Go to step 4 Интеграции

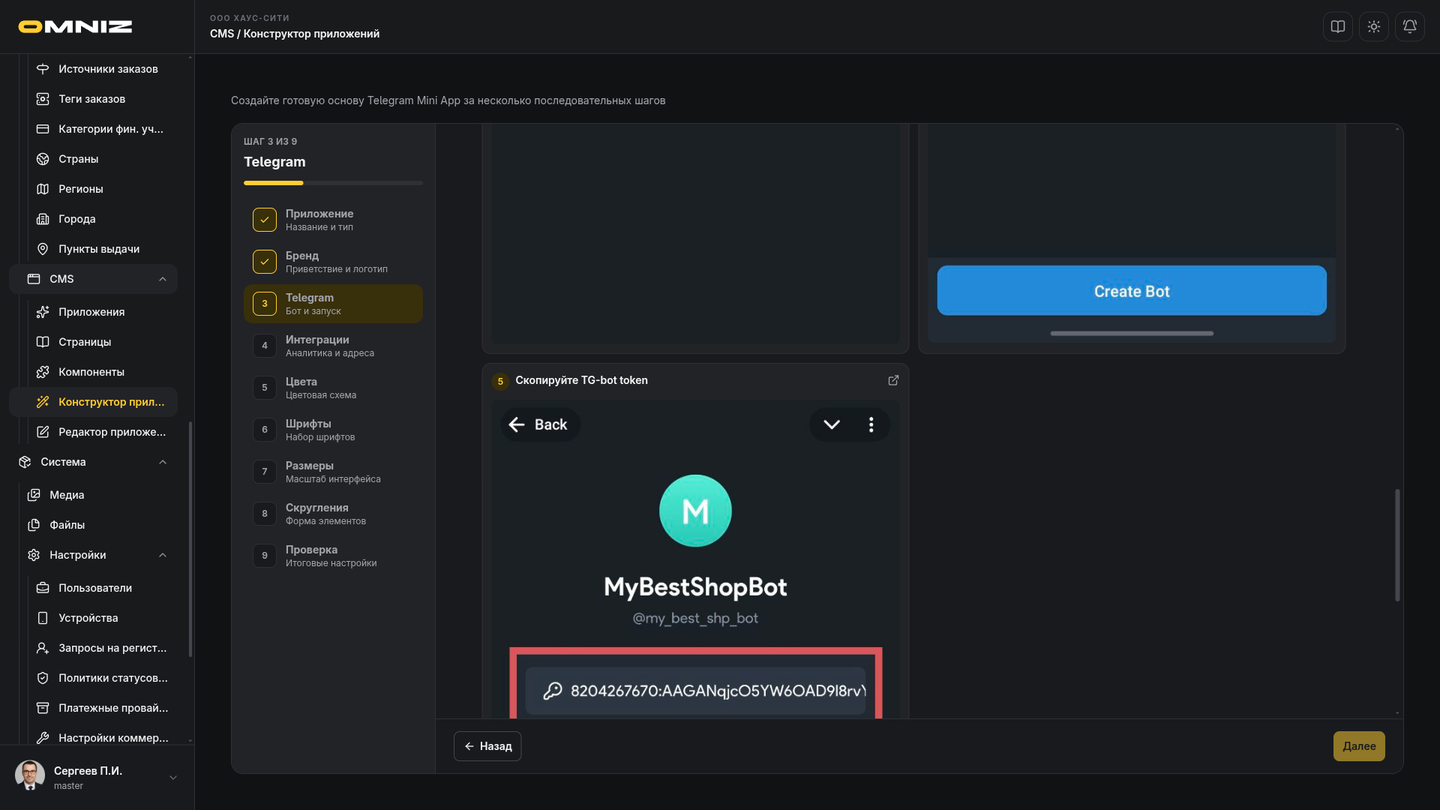333,346
